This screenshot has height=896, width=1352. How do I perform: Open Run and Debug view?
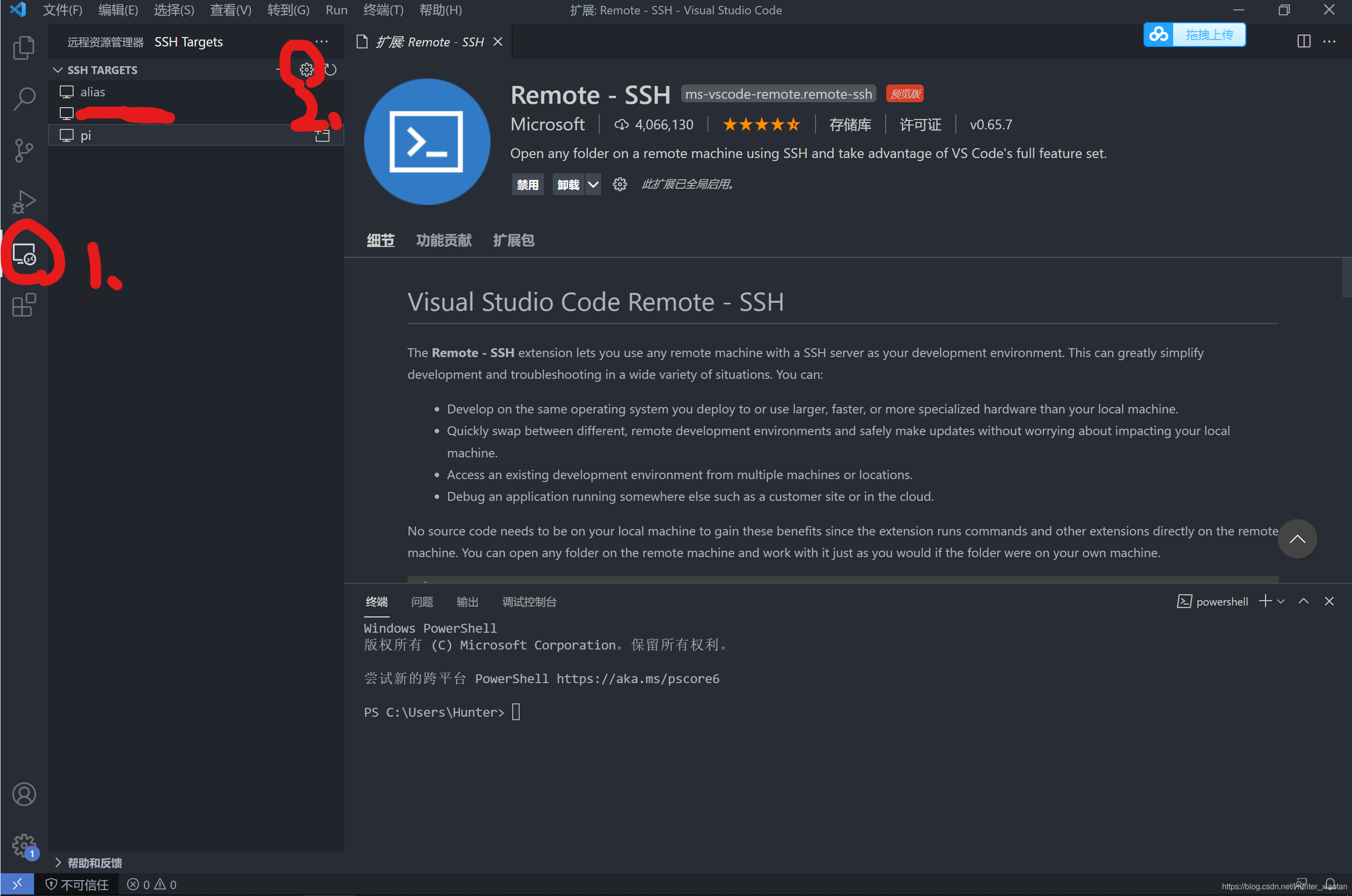[23, 202]
